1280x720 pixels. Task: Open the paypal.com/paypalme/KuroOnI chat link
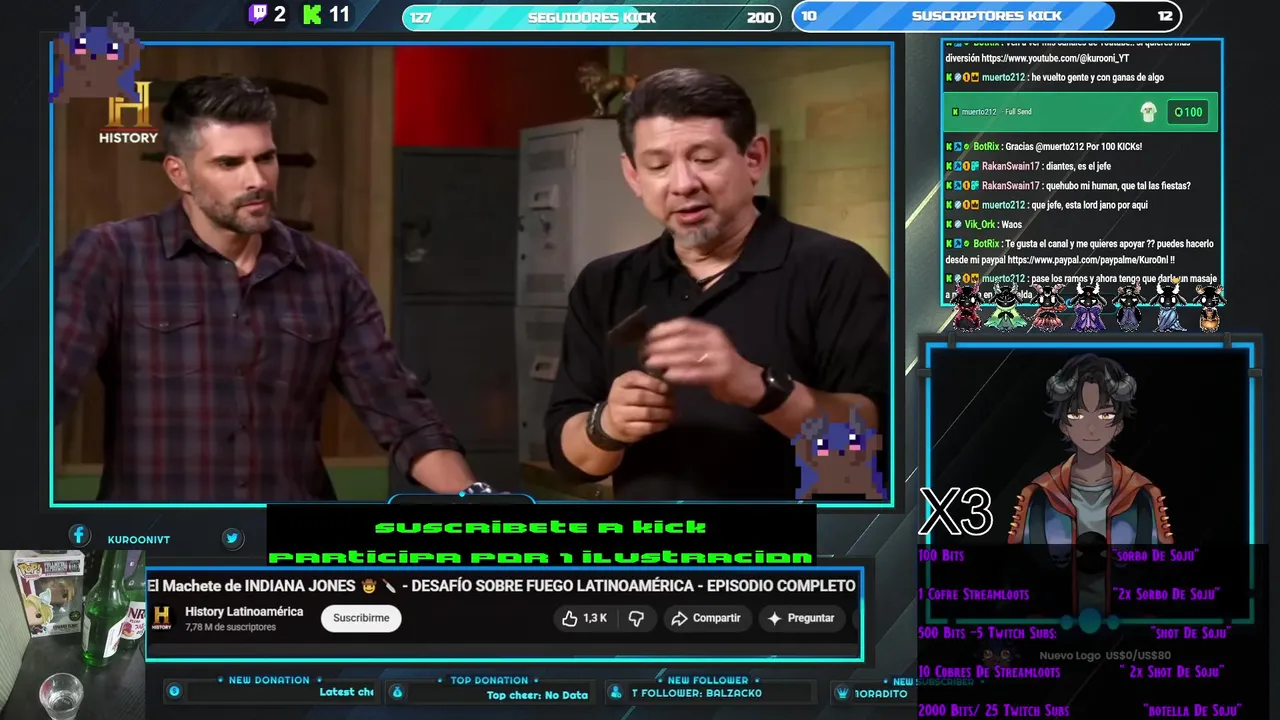pyautogui.click(x=1091, y=260)
